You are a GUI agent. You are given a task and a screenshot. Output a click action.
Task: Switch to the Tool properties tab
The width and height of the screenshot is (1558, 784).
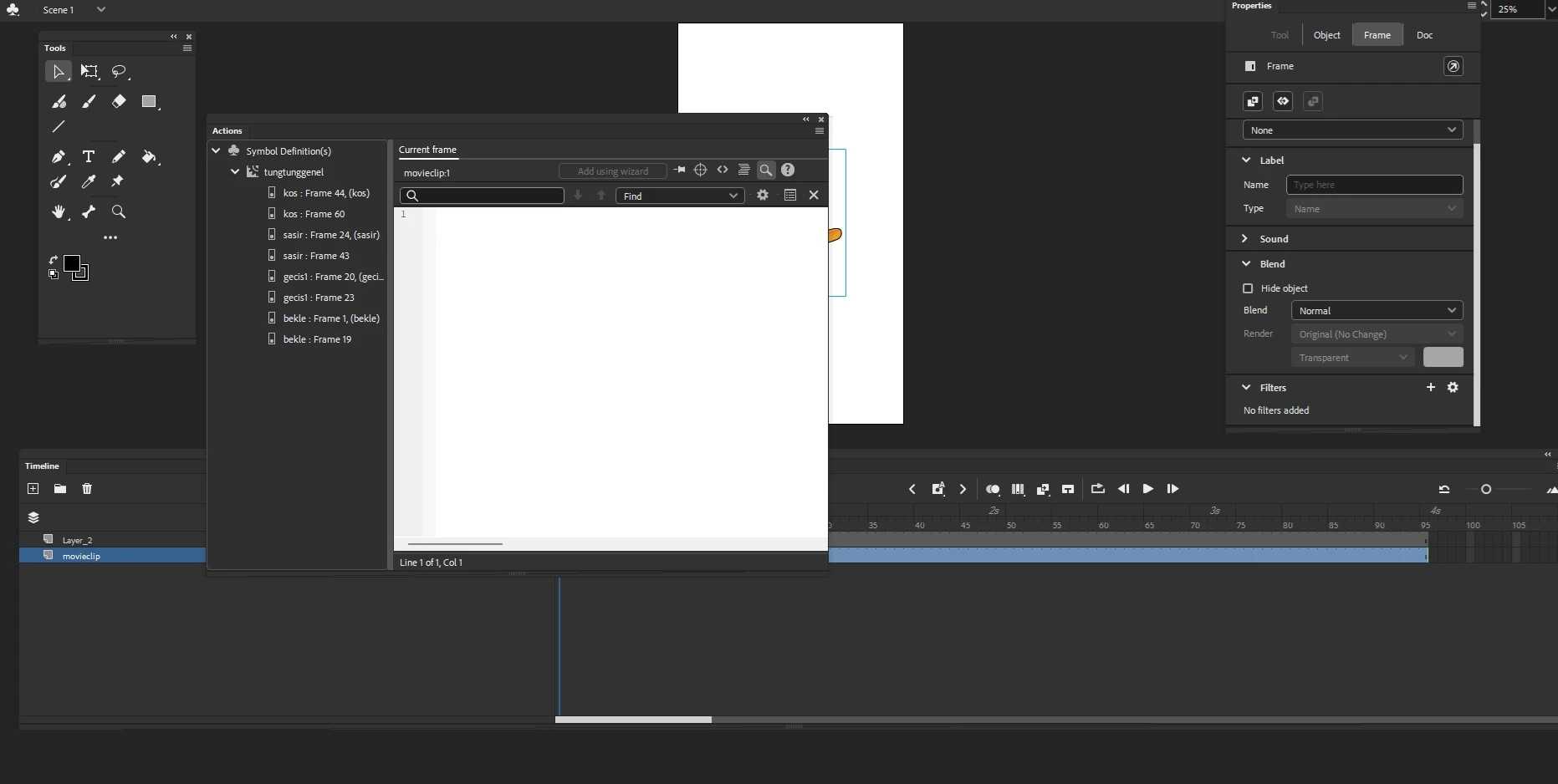1280,35
